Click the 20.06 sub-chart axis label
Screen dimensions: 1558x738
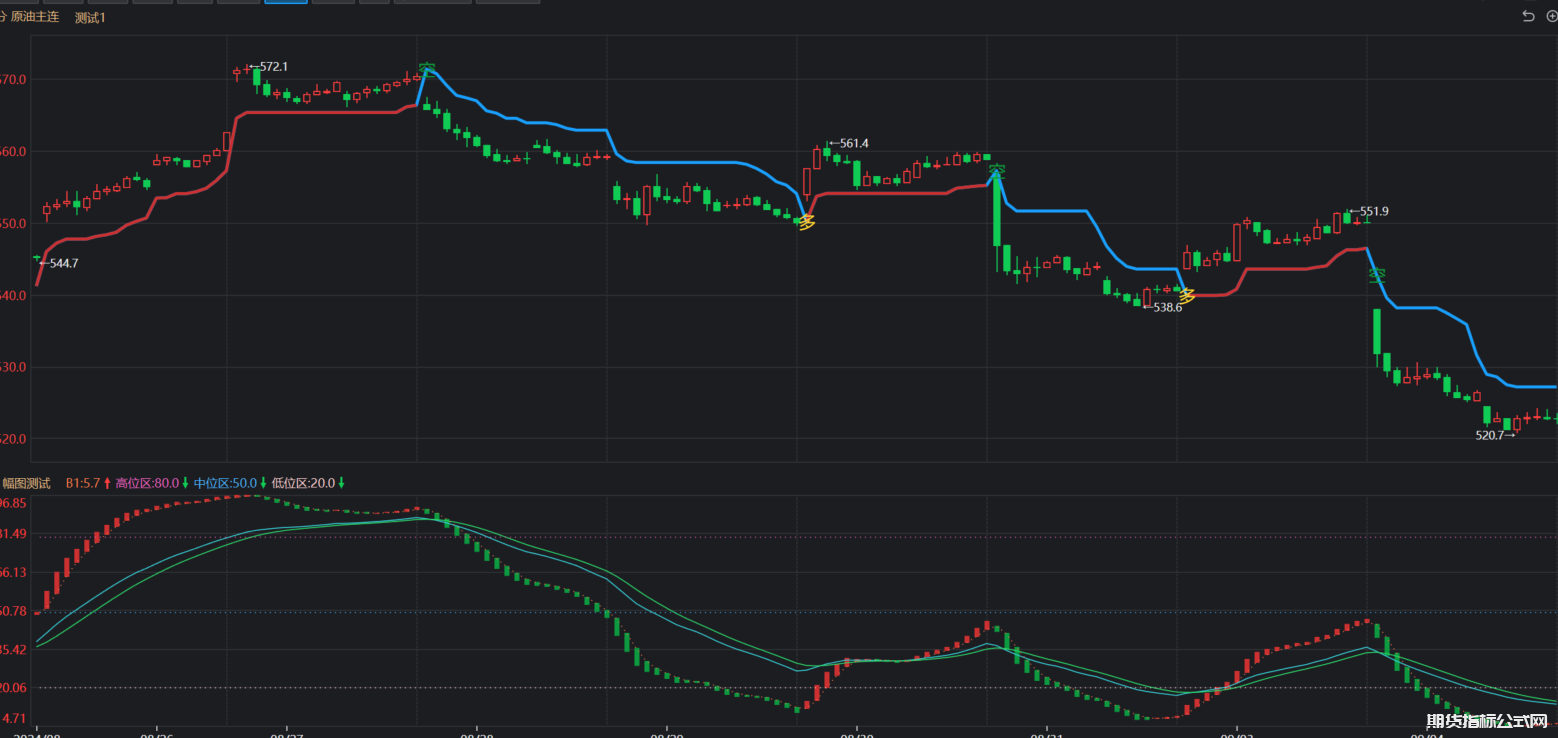[x=12, y=688]
